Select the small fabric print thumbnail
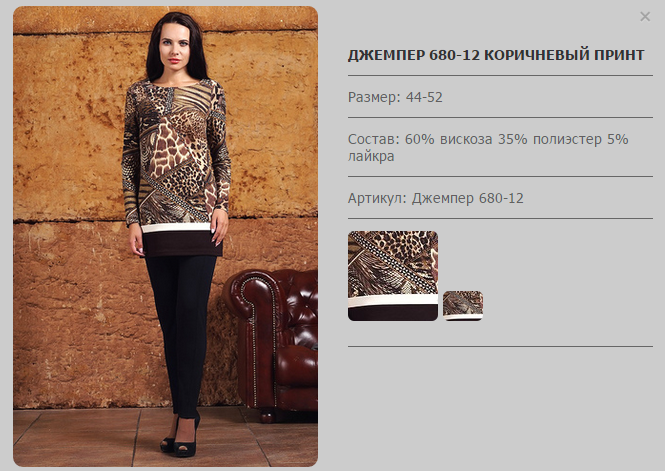 (x=463, y=305)
